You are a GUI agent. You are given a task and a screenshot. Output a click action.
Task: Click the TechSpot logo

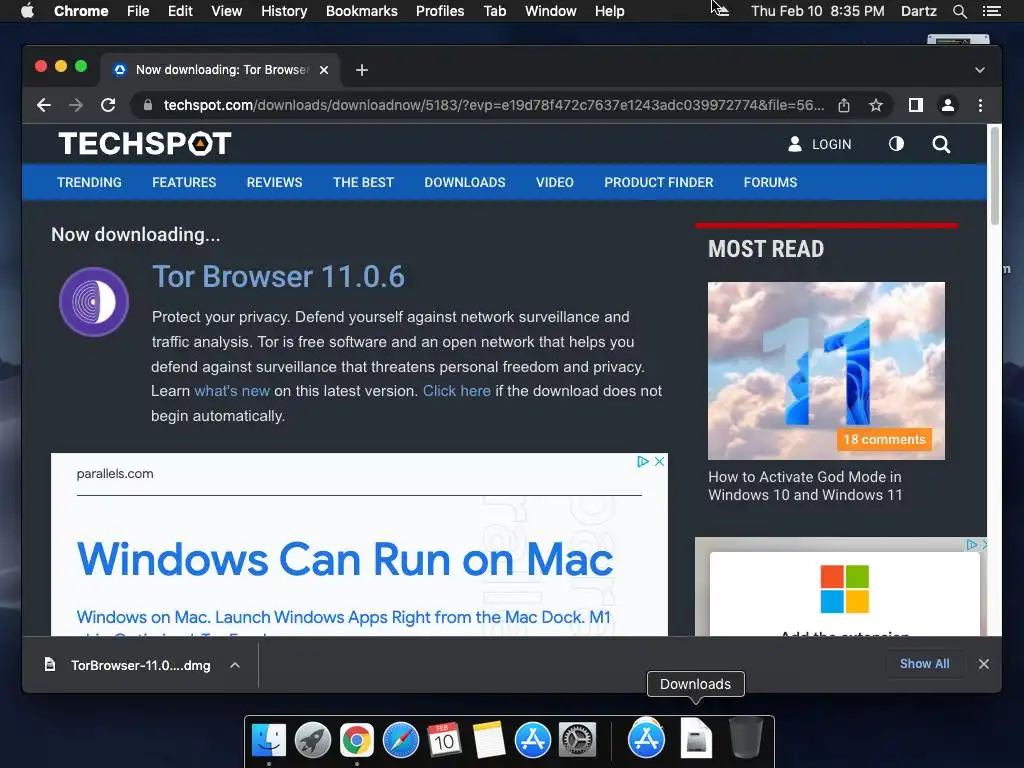point(145,144)
